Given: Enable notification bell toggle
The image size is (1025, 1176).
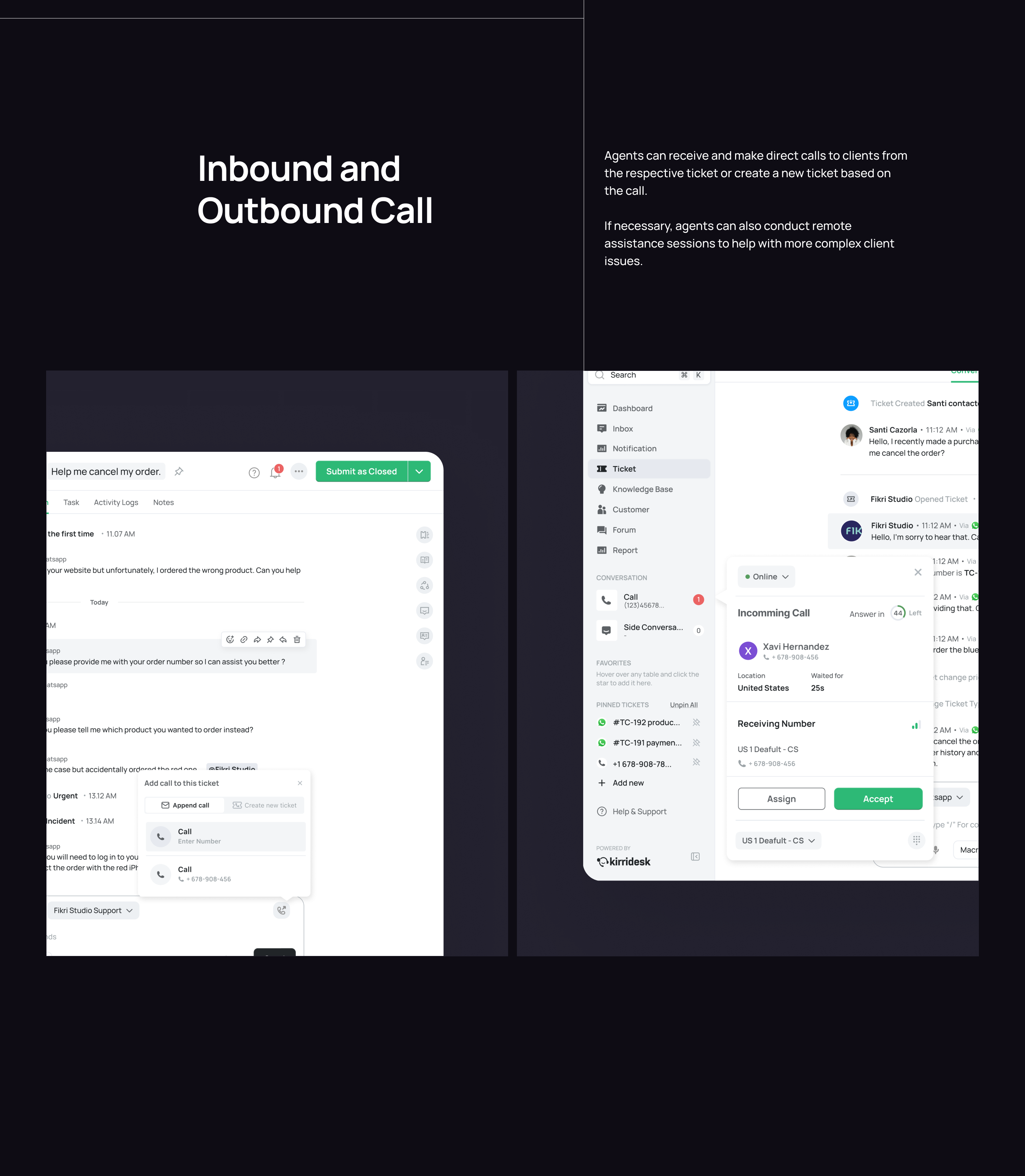Looking at the screenshot, I should [x=278, y=470].
